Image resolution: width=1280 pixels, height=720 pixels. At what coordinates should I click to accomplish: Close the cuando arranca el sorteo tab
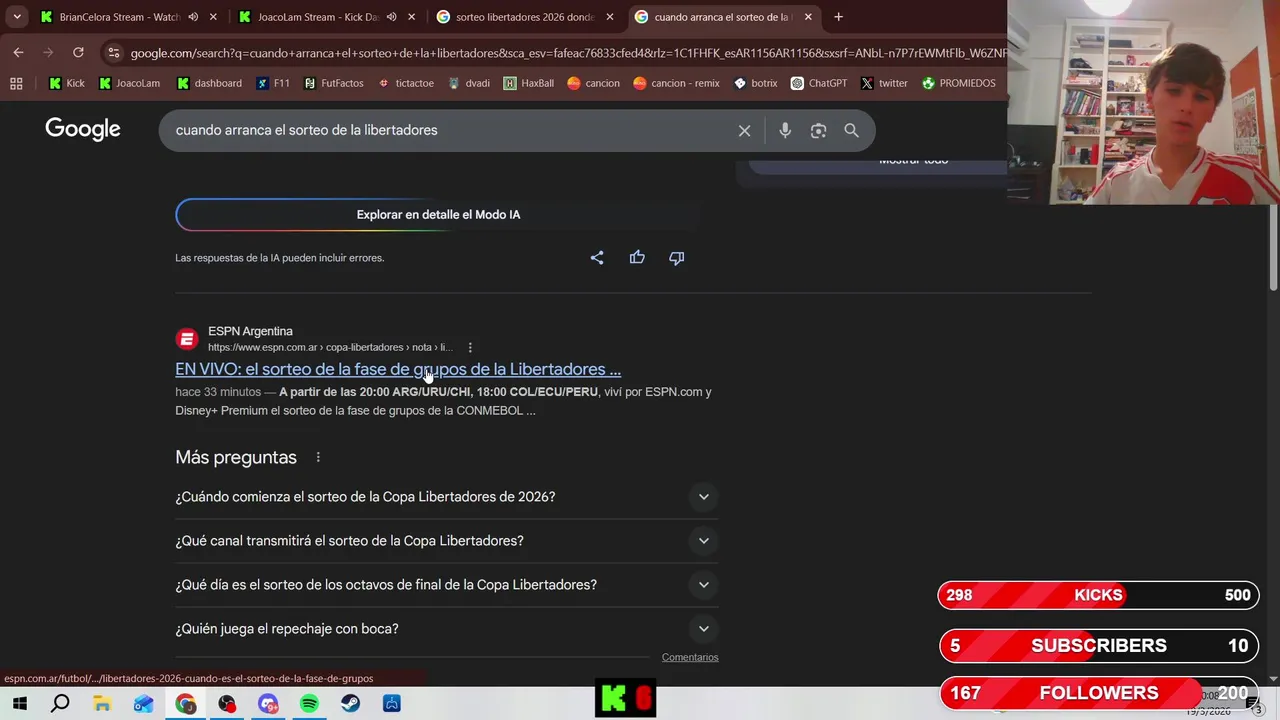(808, 17)
